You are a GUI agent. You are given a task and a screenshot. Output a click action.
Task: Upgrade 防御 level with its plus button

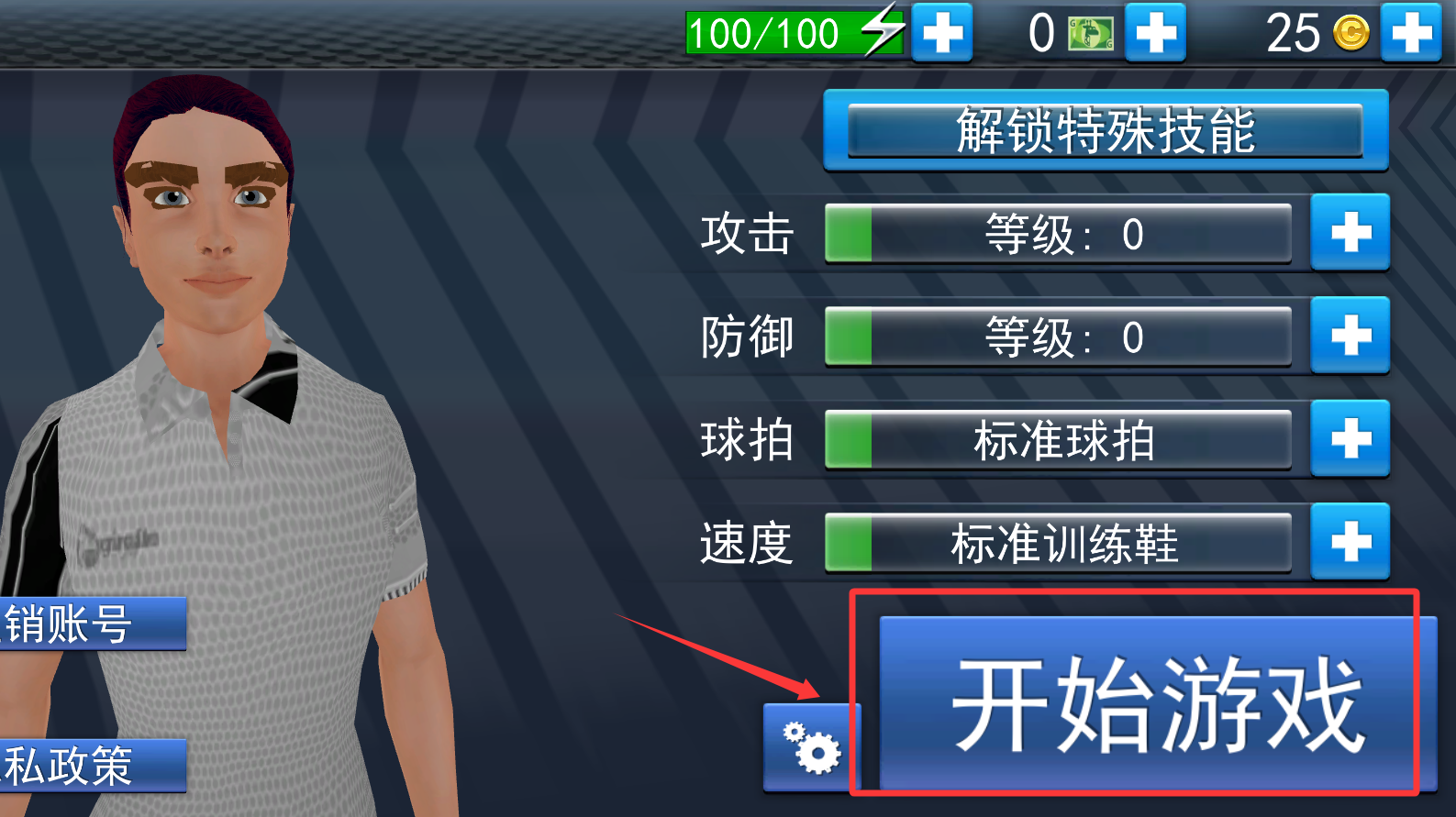[1350, 336]
